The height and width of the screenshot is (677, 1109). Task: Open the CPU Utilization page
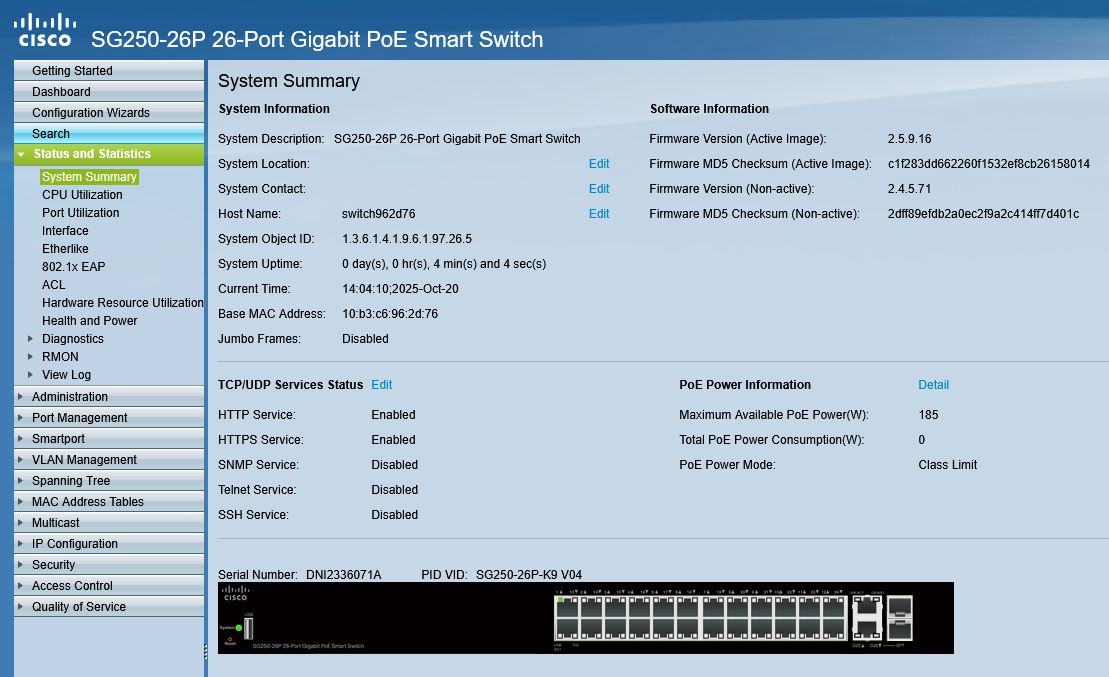[x=82, y=195]
